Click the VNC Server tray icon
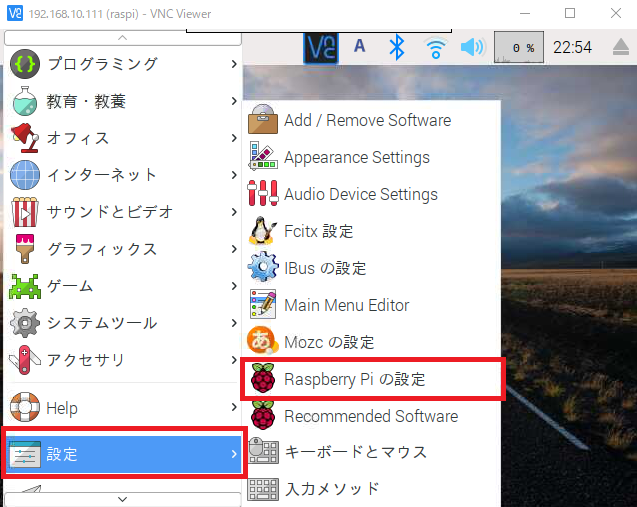The width and height of the screenshot is (637, 507). tap(321, 48)
